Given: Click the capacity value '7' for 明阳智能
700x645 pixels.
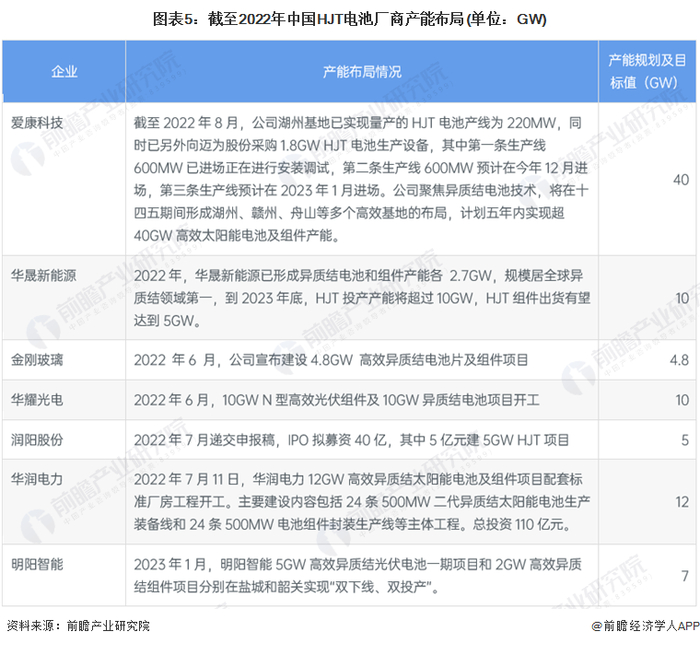Looking at the screenshot, I should 685,576.
